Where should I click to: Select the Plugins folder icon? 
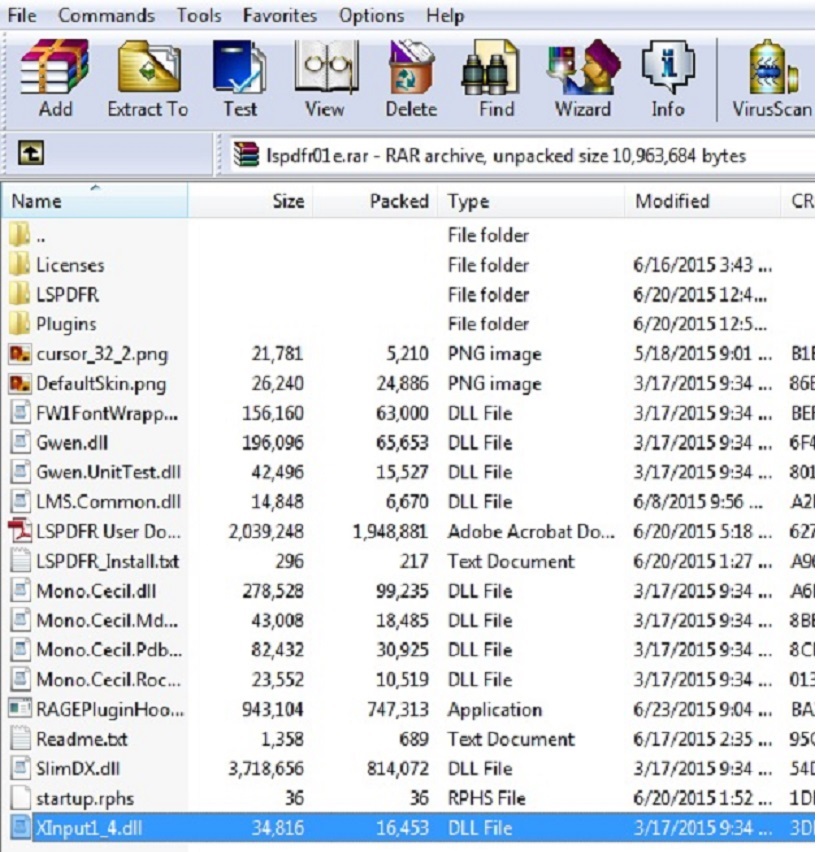tap(20, 324)
